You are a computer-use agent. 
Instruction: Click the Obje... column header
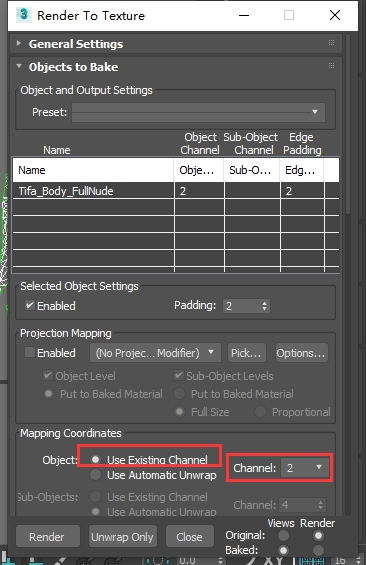[199, 170]
